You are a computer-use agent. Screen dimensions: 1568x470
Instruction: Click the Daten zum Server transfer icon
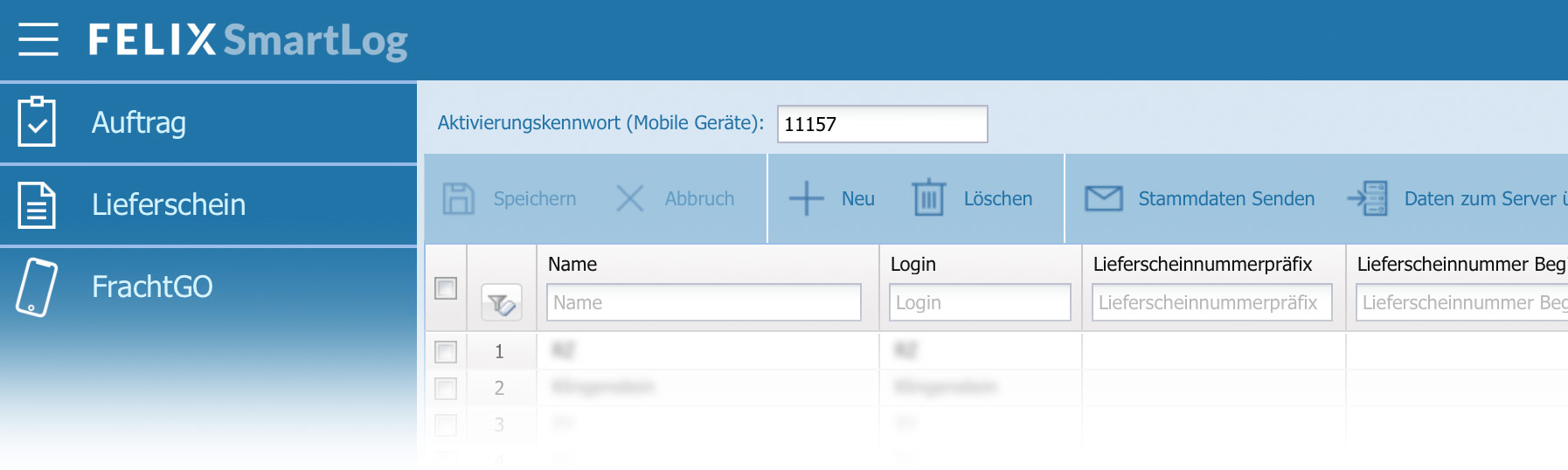point(1368,199)
